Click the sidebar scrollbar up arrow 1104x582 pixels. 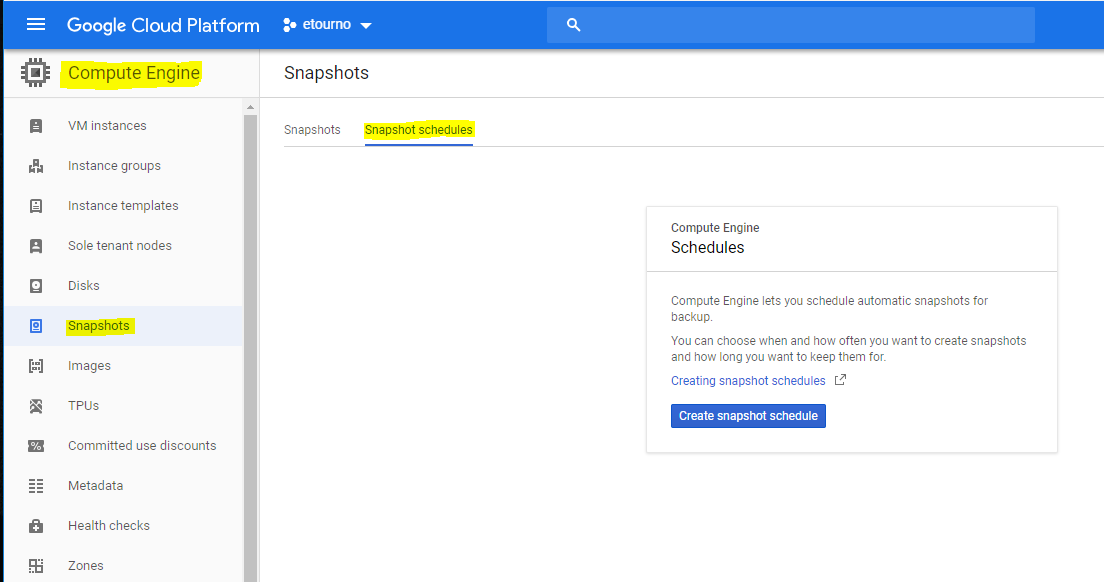(250, 108)
